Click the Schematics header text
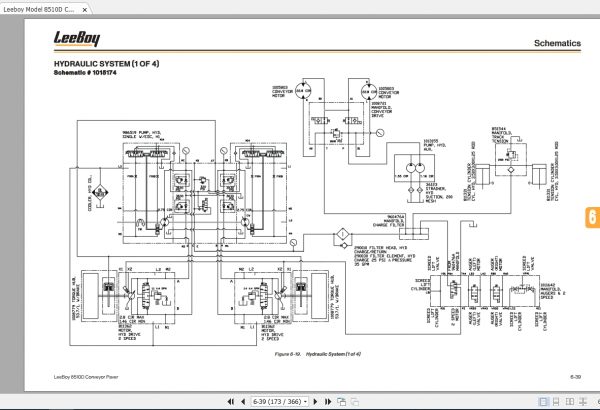This screenshot has width=600, height=410. [x=557, y=43]
